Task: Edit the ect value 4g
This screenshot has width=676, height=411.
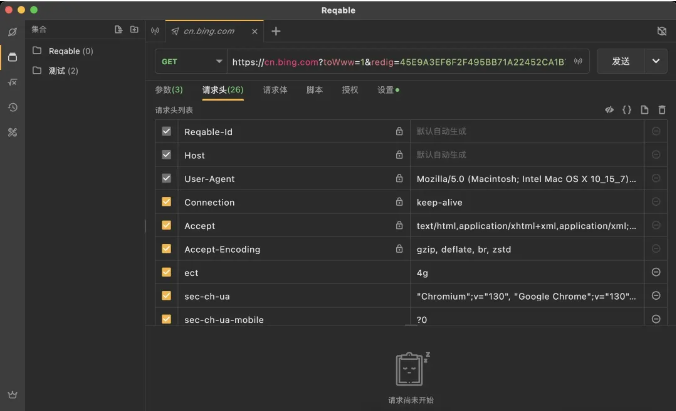Action: click(527, 272)
